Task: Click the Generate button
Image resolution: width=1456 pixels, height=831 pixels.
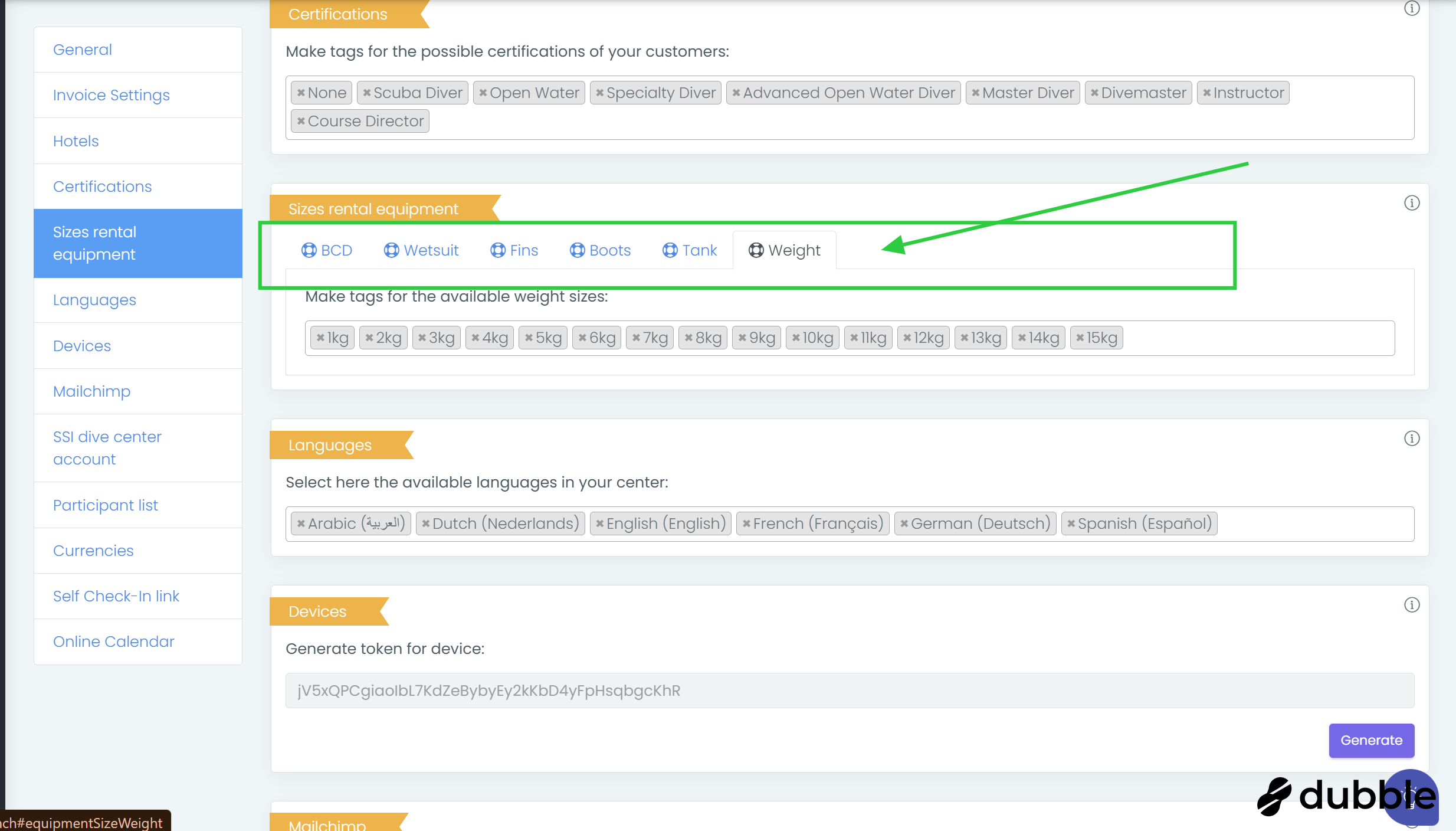Action: [1371, 741]
